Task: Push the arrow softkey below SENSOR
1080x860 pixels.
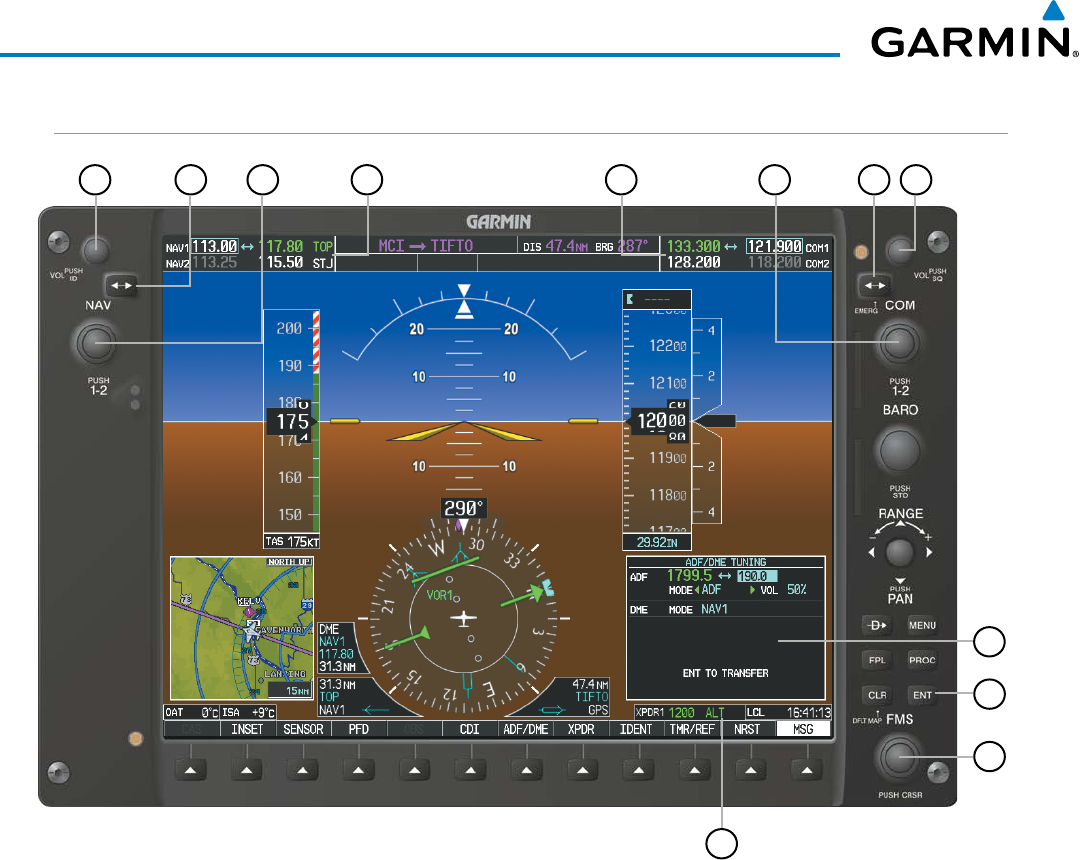Action: coord(302,770)
